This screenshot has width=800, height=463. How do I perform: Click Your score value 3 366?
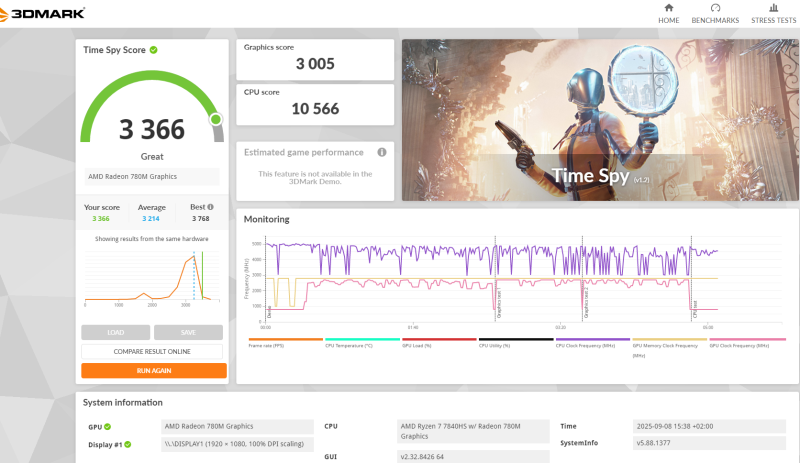point(101,218)
